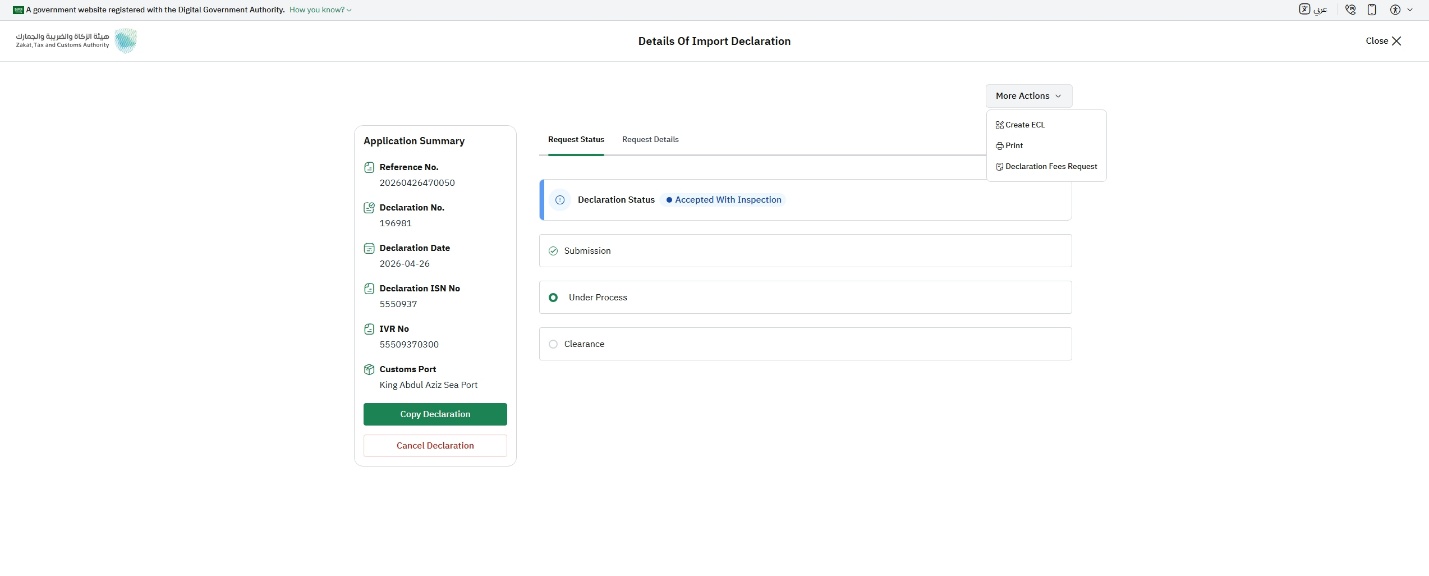
Task: Click the Declaration ISN No icon
Action: (369, 288)
